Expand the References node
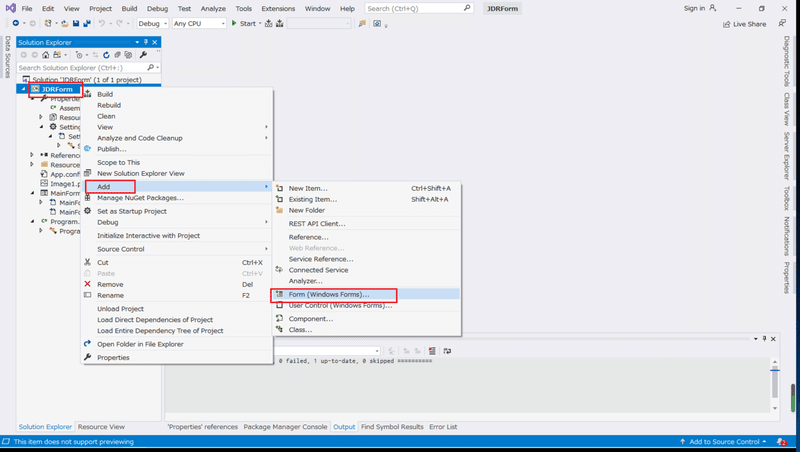This screenshot has width=800, height=452. (x=32, y=155)
